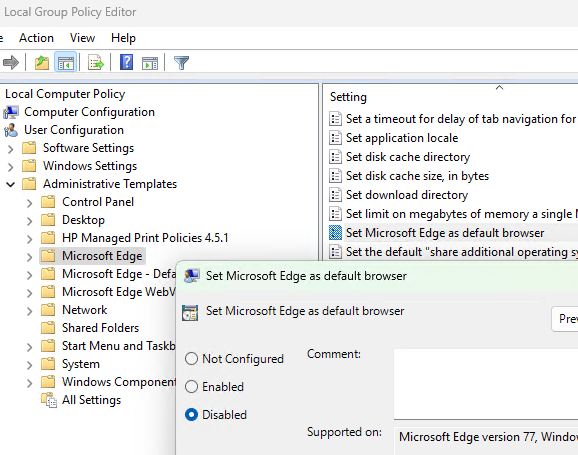
Task: Expand the Microsoft Edge WebView node
Action: point(29,293)
